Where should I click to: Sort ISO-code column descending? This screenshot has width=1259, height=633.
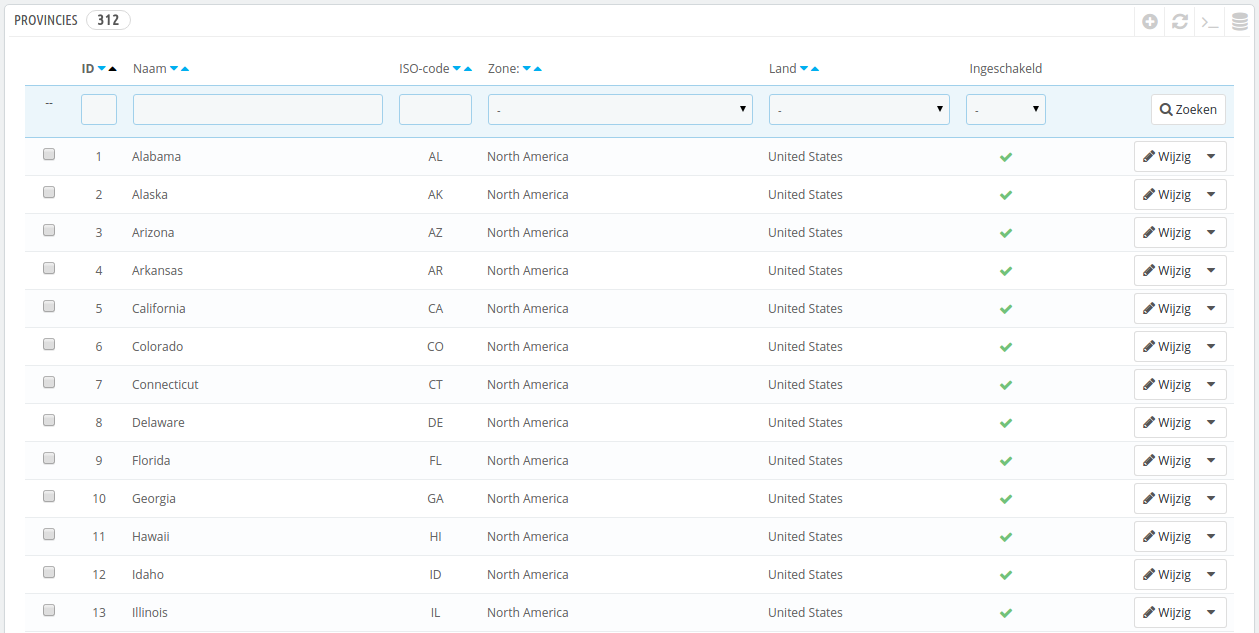tap(457, 69)
